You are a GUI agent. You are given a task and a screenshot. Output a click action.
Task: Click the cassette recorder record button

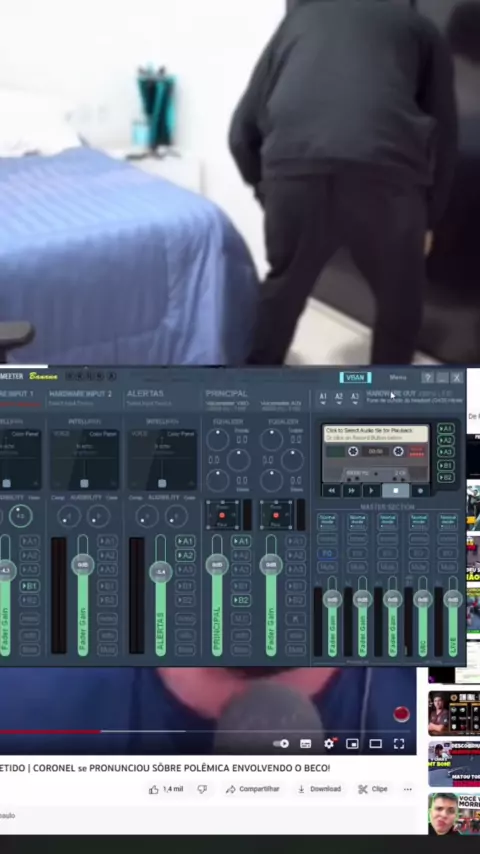[x=420, y=491]
